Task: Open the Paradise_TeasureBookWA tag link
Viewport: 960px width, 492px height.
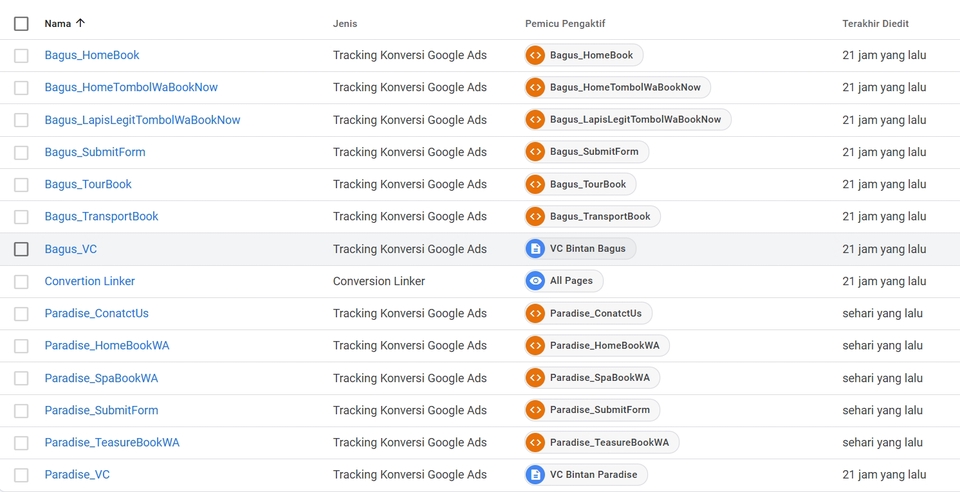Action: pyautogui.click(x=112, y=443)
